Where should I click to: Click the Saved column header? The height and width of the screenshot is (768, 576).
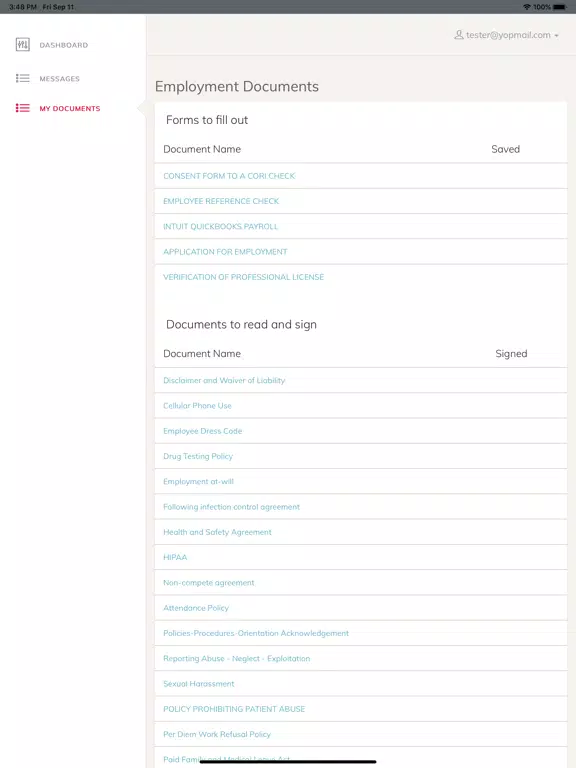point(505,149)
